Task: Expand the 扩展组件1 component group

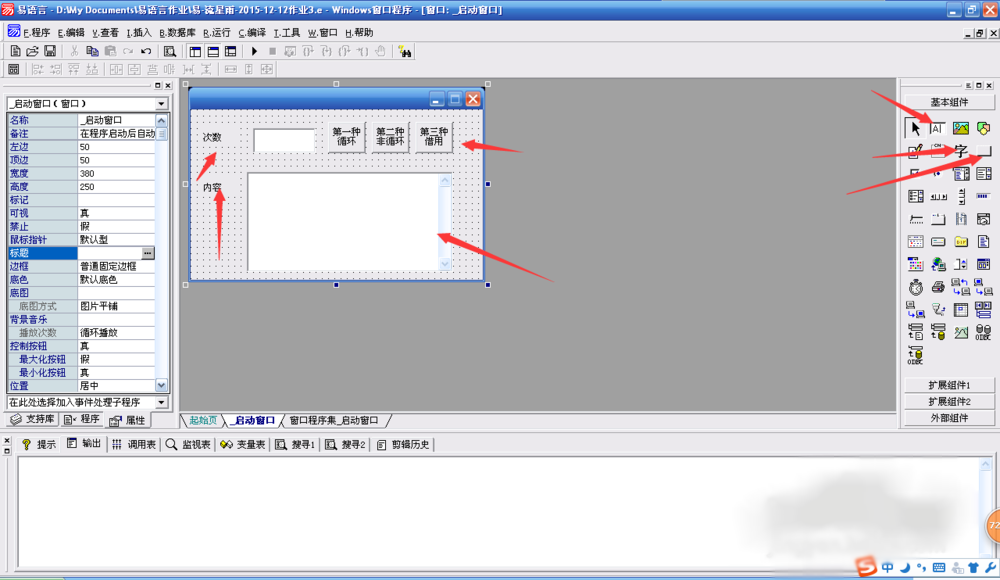Action: coord(949,385)
